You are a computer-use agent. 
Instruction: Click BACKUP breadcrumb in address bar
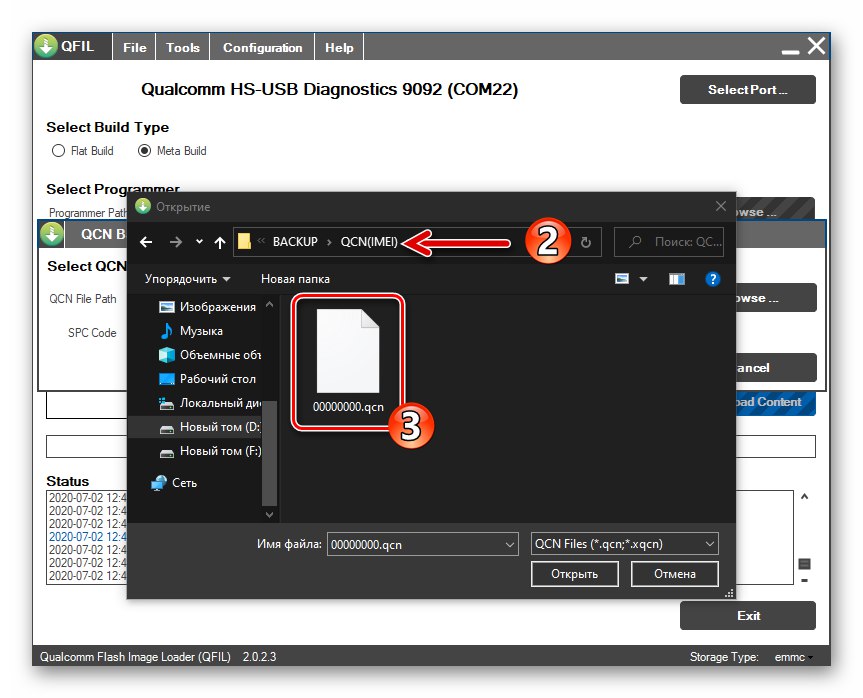tap(295, 242)
